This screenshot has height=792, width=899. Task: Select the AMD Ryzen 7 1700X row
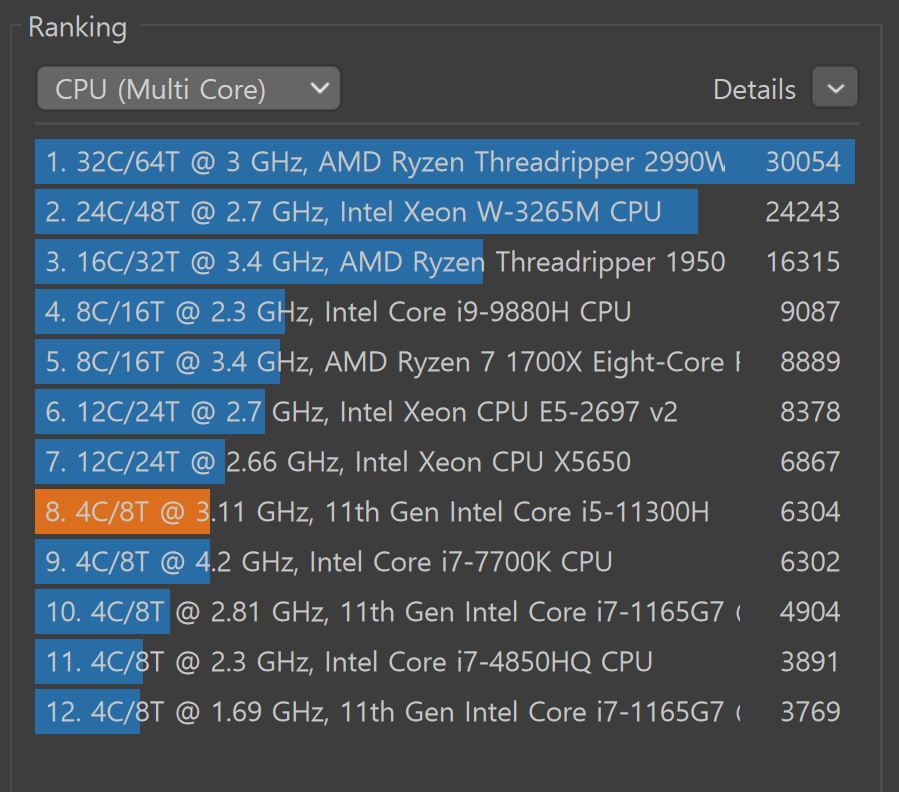tap(444, 362)
